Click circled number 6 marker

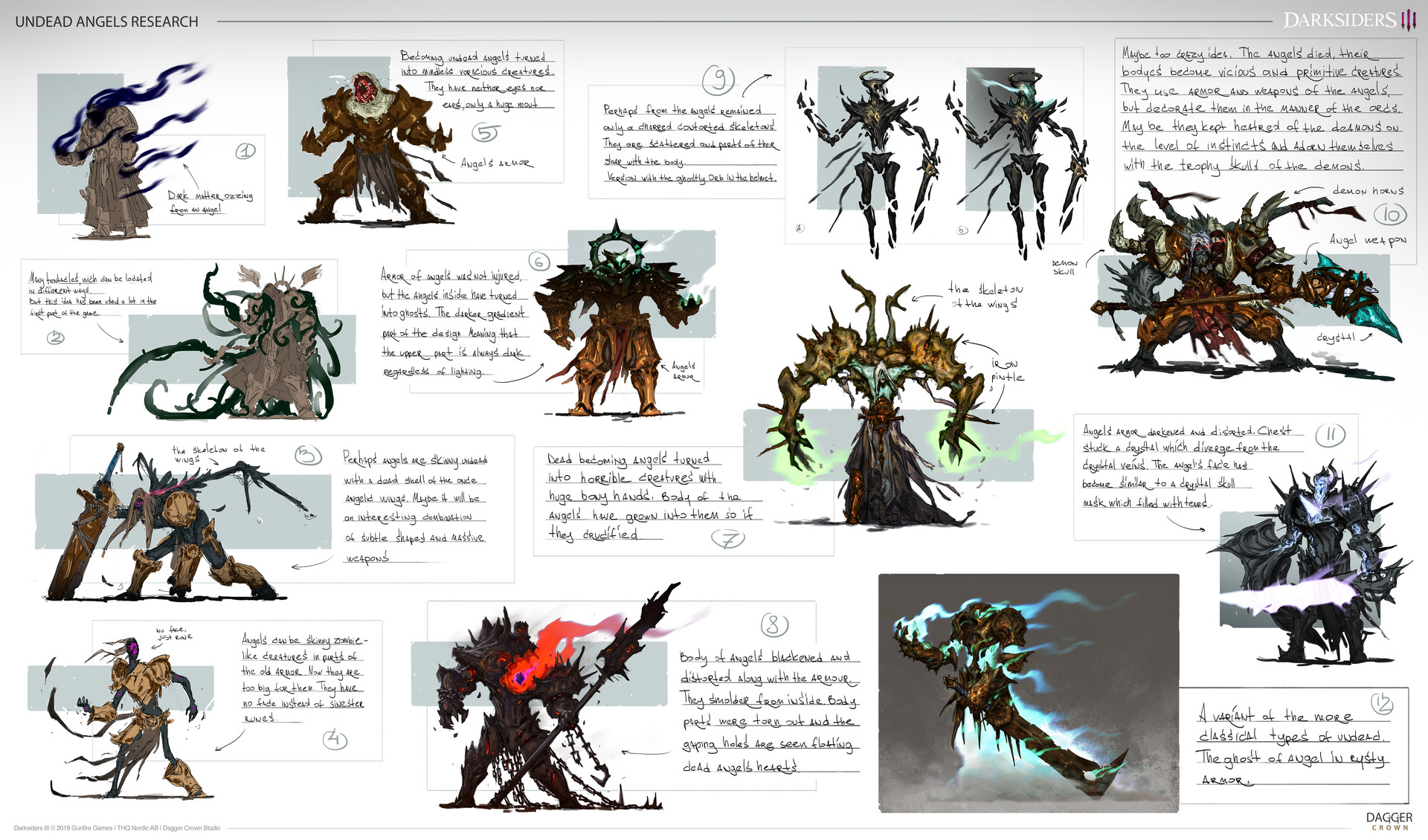539,262
